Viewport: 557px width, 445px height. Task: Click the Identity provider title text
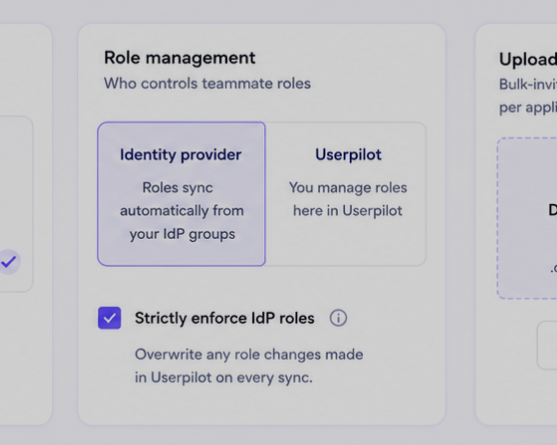click(180, 155)
